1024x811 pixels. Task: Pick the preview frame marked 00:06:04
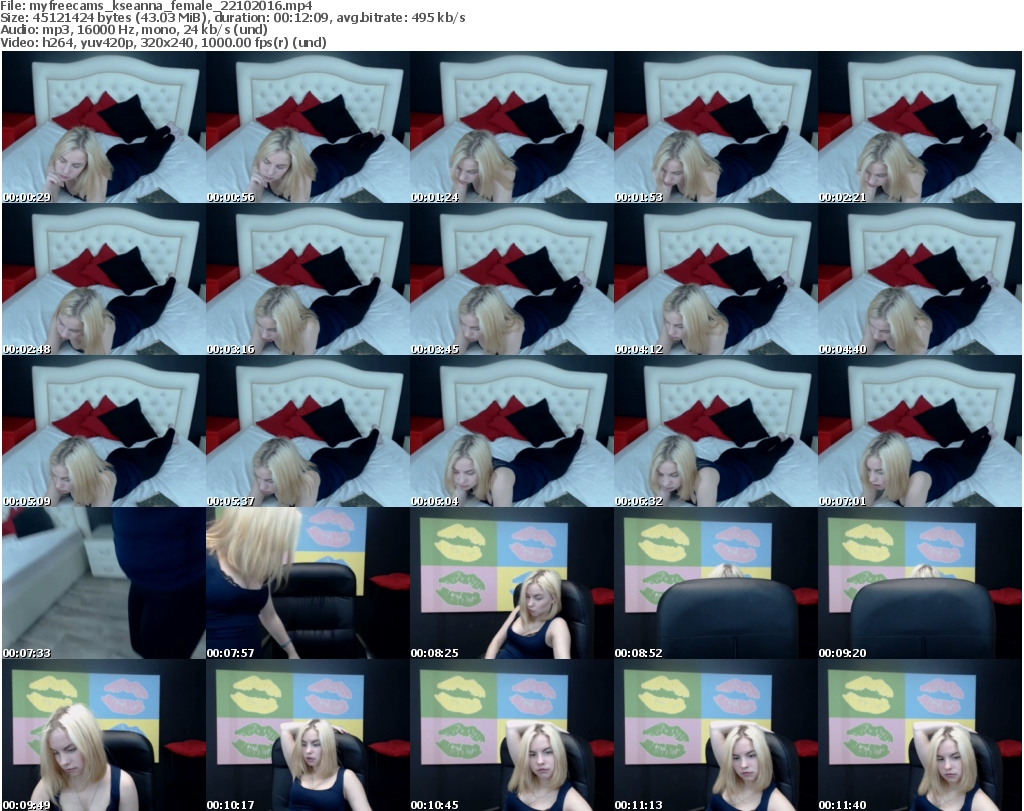click(x=512, y=431)
